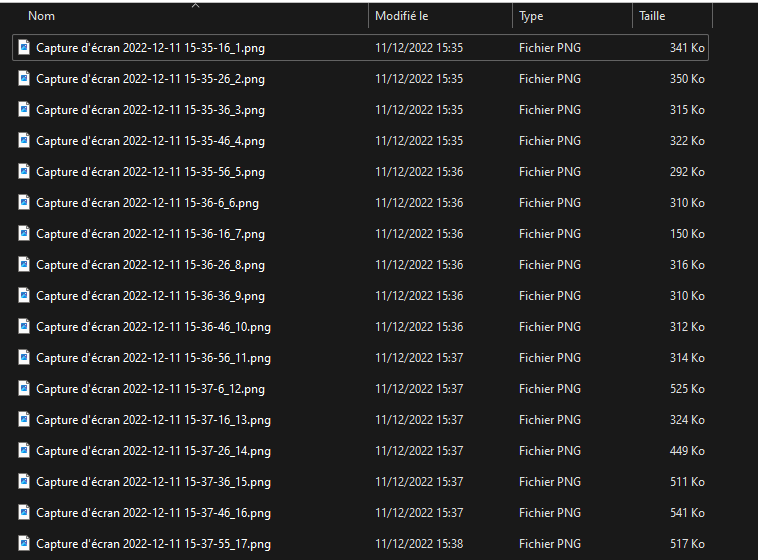Sort files by the Nom column header
Viewport: 758px width, 560px height.
[42, 16]
